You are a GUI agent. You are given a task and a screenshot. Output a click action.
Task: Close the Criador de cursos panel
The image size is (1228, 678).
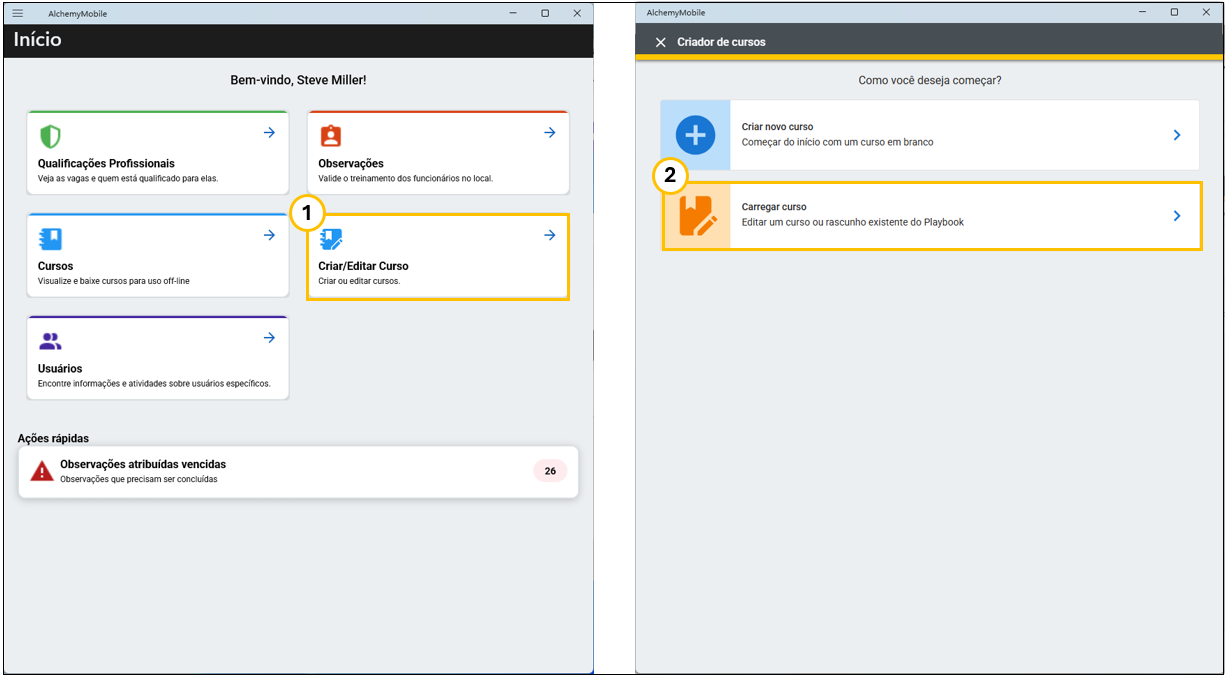coord(660,42)
